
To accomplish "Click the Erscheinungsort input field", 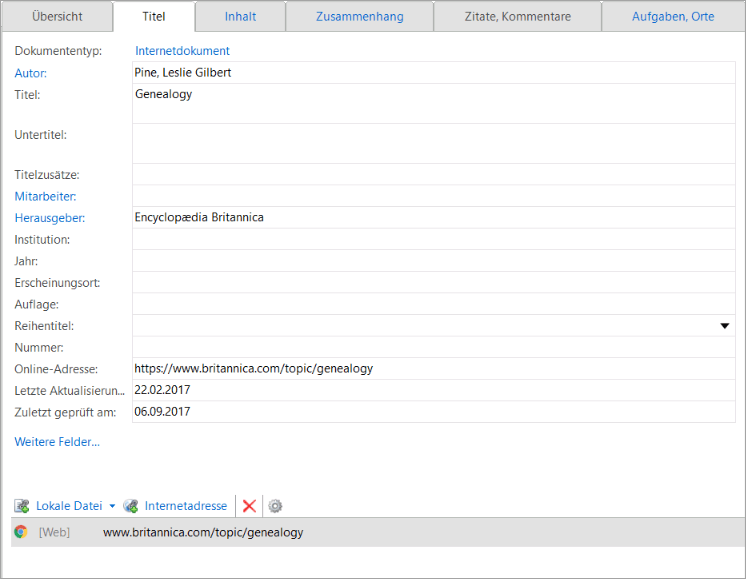I will coord(434,283).
